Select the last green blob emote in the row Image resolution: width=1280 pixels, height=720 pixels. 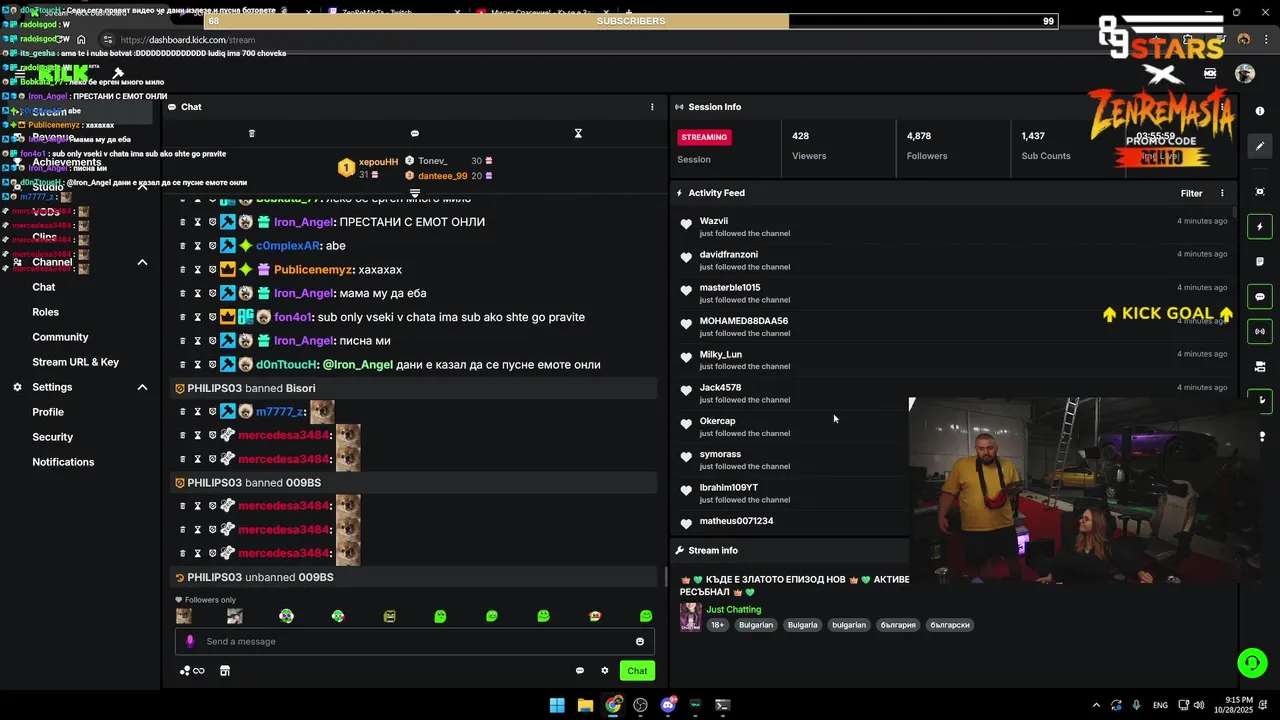(x=646, y=616)
